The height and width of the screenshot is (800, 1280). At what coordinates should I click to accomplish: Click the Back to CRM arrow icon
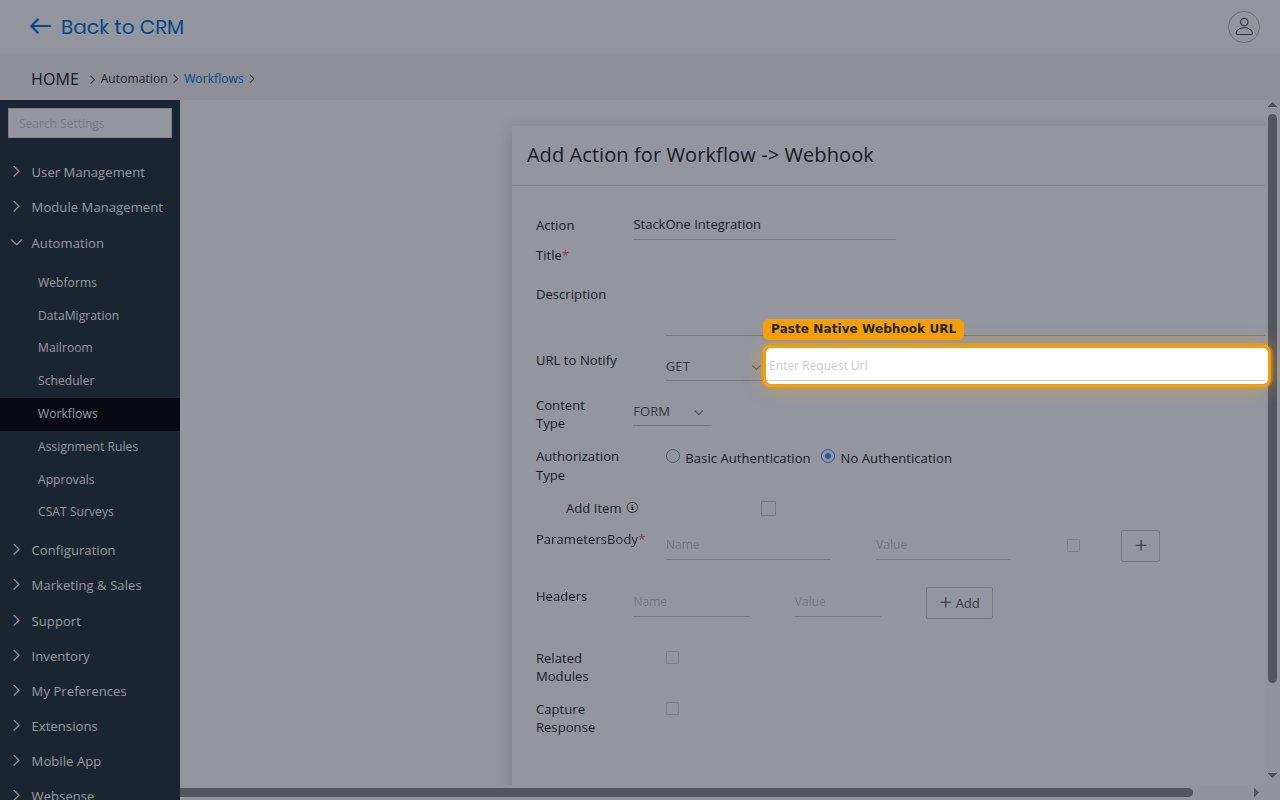[x=40, y=27]
